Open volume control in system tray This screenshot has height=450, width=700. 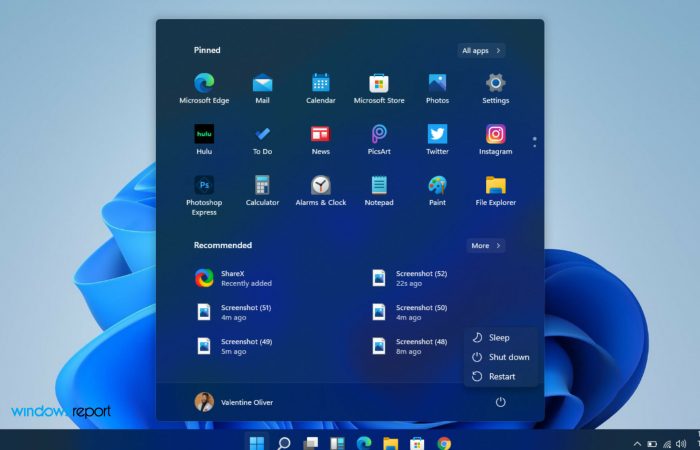681,444
